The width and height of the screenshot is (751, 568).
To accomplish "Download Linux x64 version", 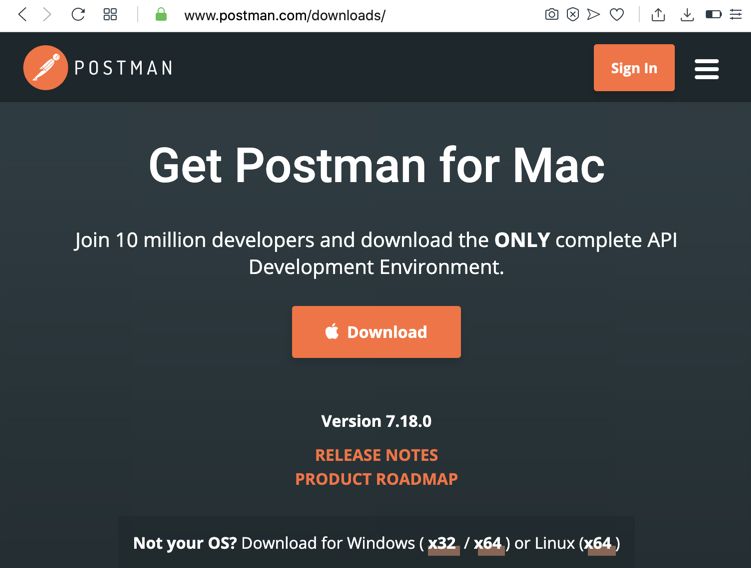I will coord(598,544).
